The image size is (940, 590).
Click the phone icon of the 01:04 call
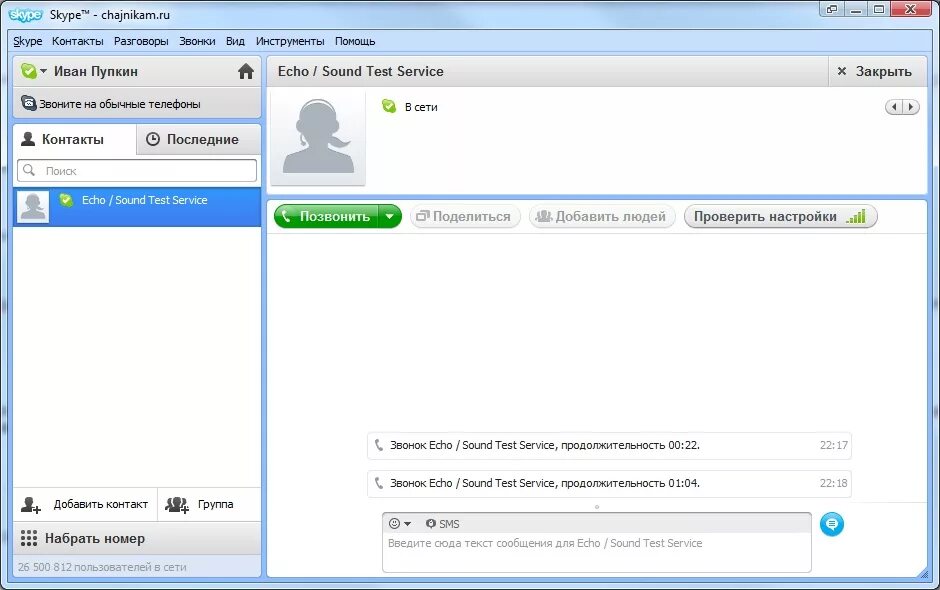[x=378, y=483]
